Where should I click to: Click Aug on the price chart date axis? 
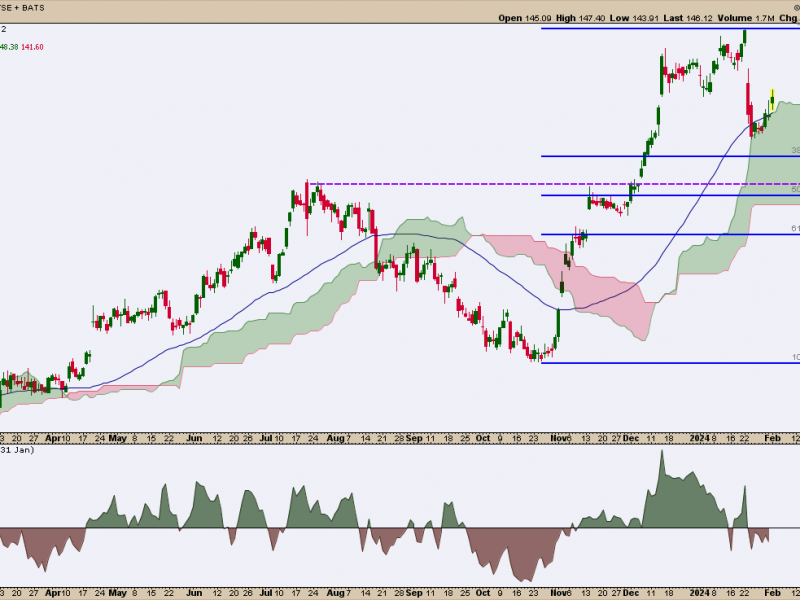(335, 438)
